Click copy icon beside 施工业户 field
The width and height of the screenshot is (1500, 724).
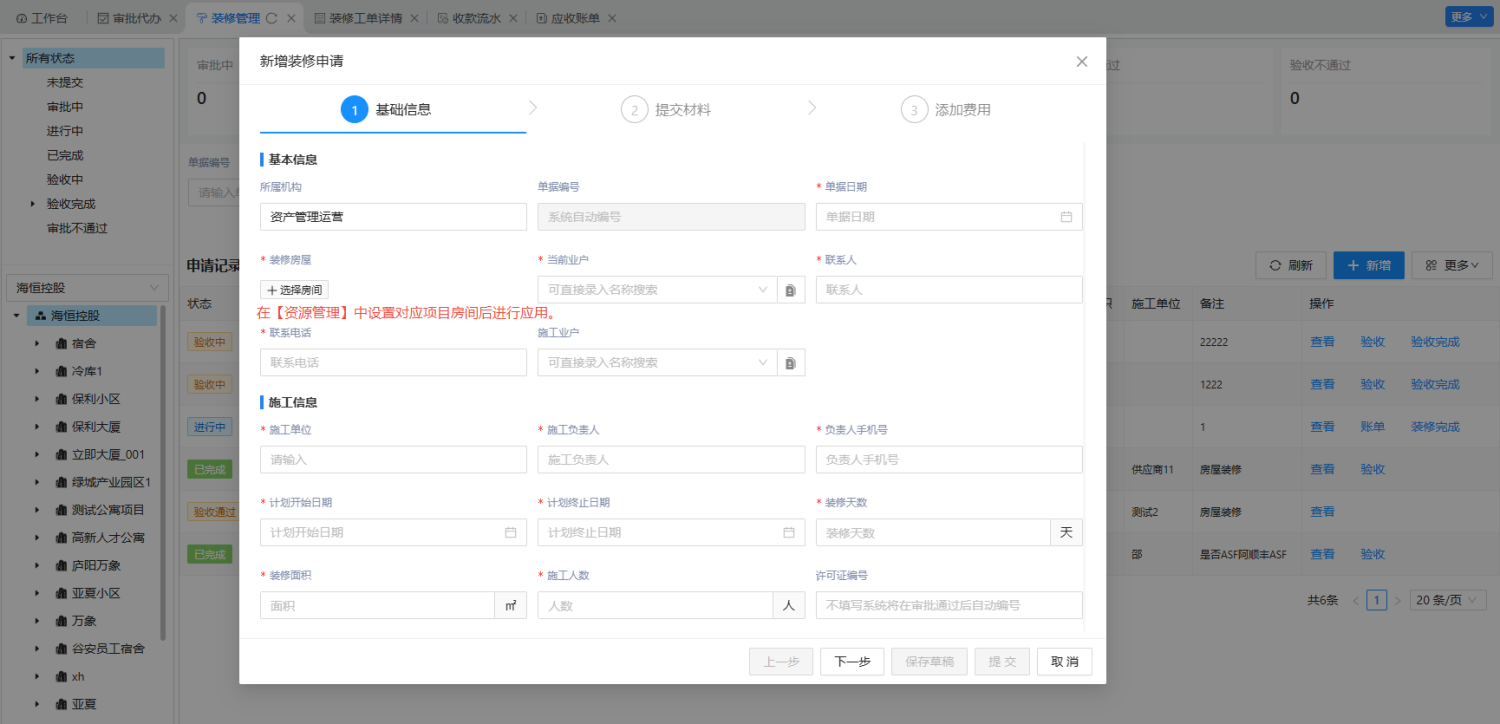click(791, 363)
